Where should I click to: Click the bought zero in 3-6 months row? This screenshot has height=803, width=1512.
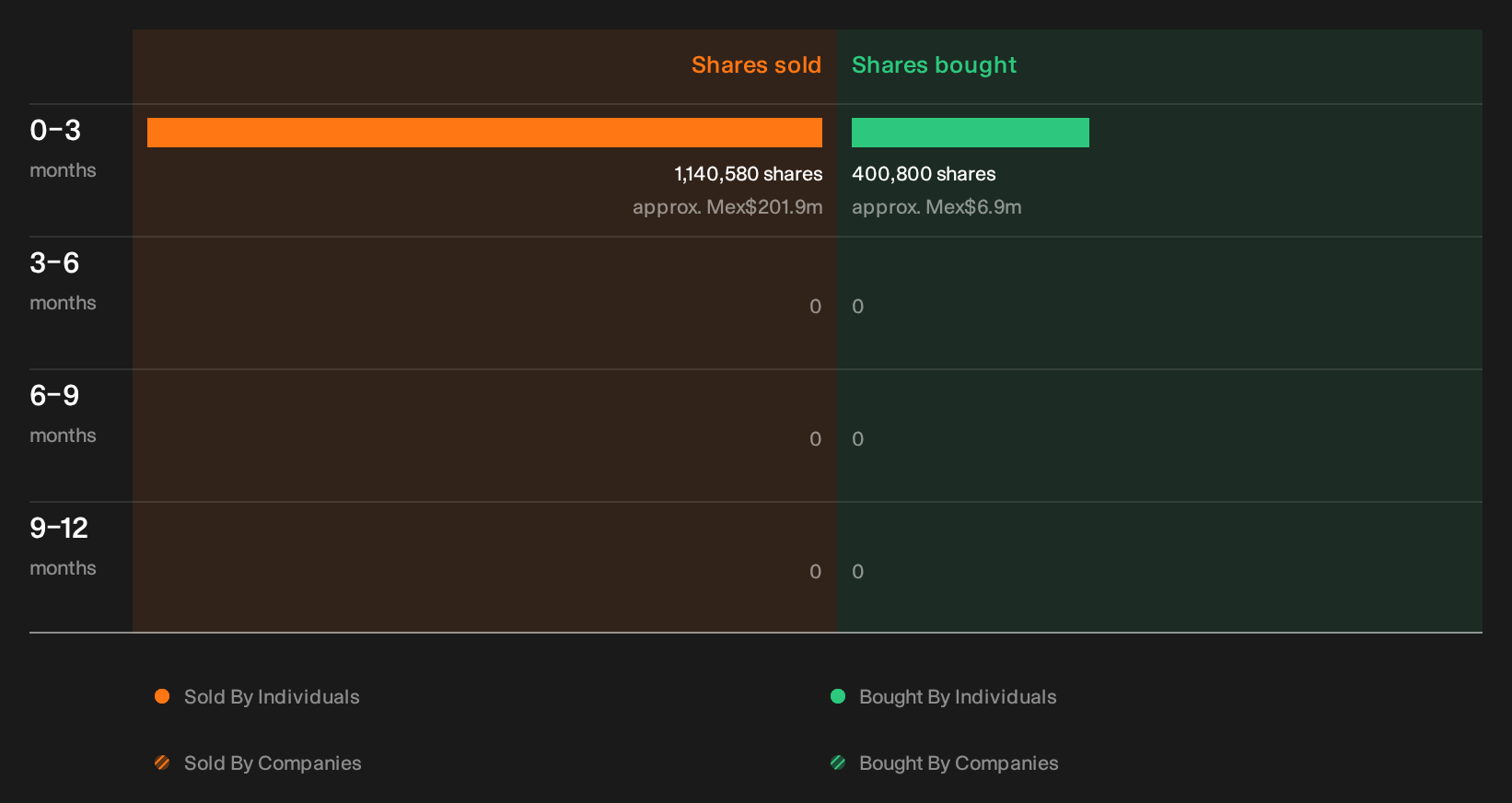coord(857,307)
